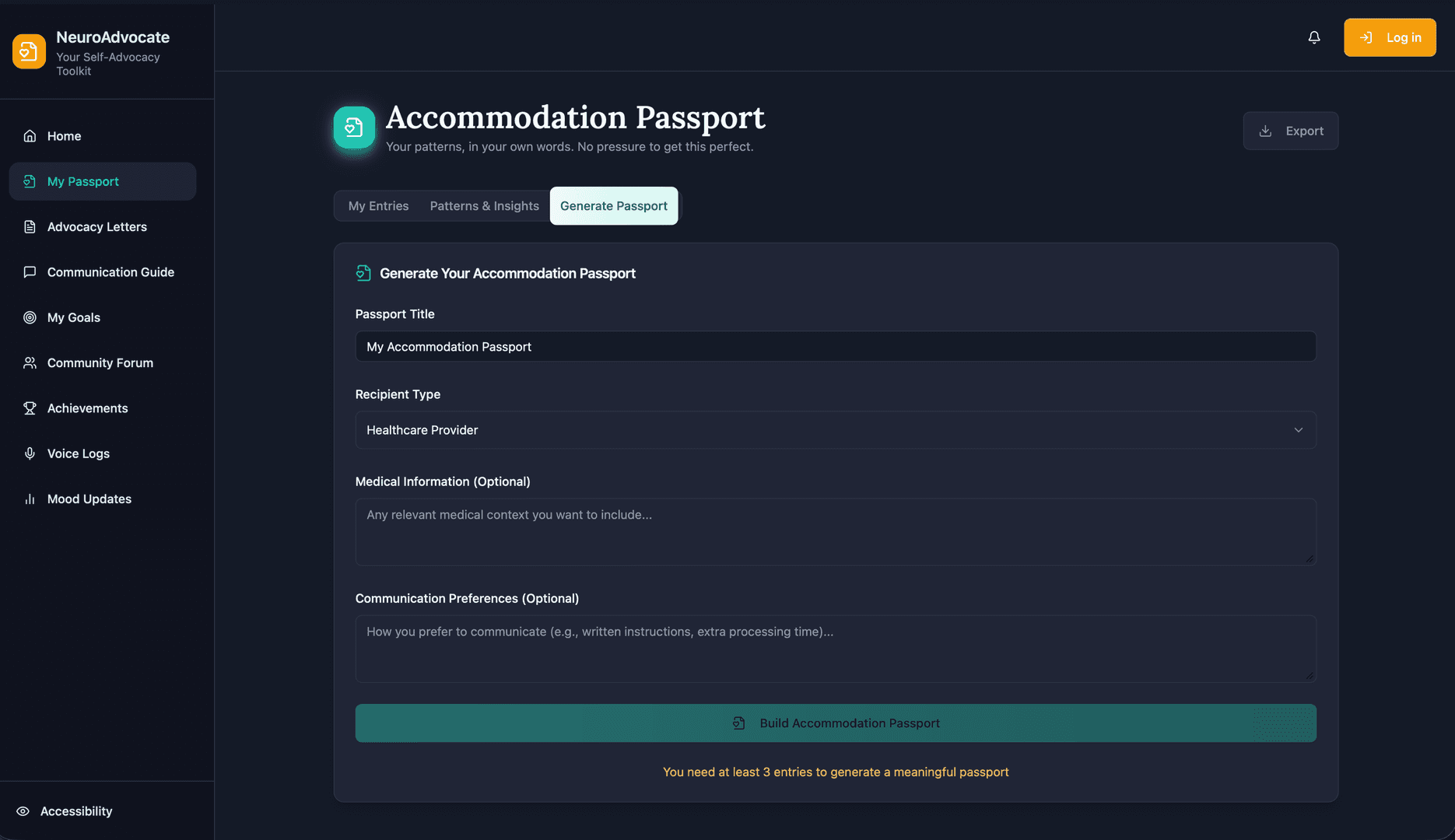Screen dimensions: 1455x840
Task: Open Achievements via trophy icon
Action: [x=30, y=408]
